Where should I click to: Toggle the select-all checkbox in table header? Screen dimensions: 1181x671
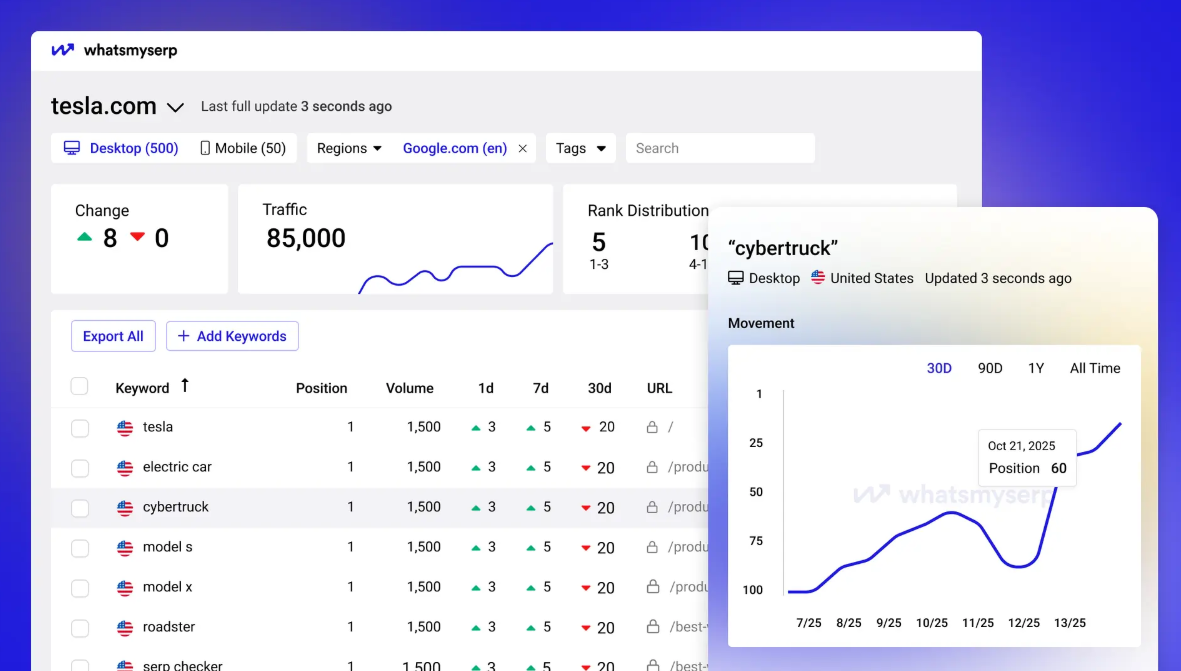pos(80,387)
